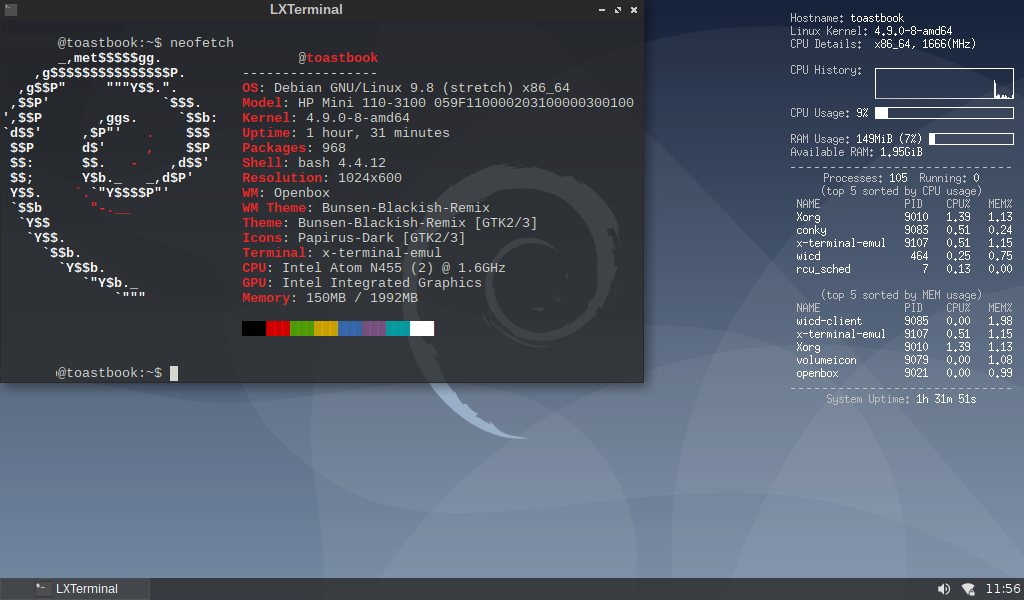Open the volume icon in the system tray
The image size is (1024, 600).
[x=944, y=589]
